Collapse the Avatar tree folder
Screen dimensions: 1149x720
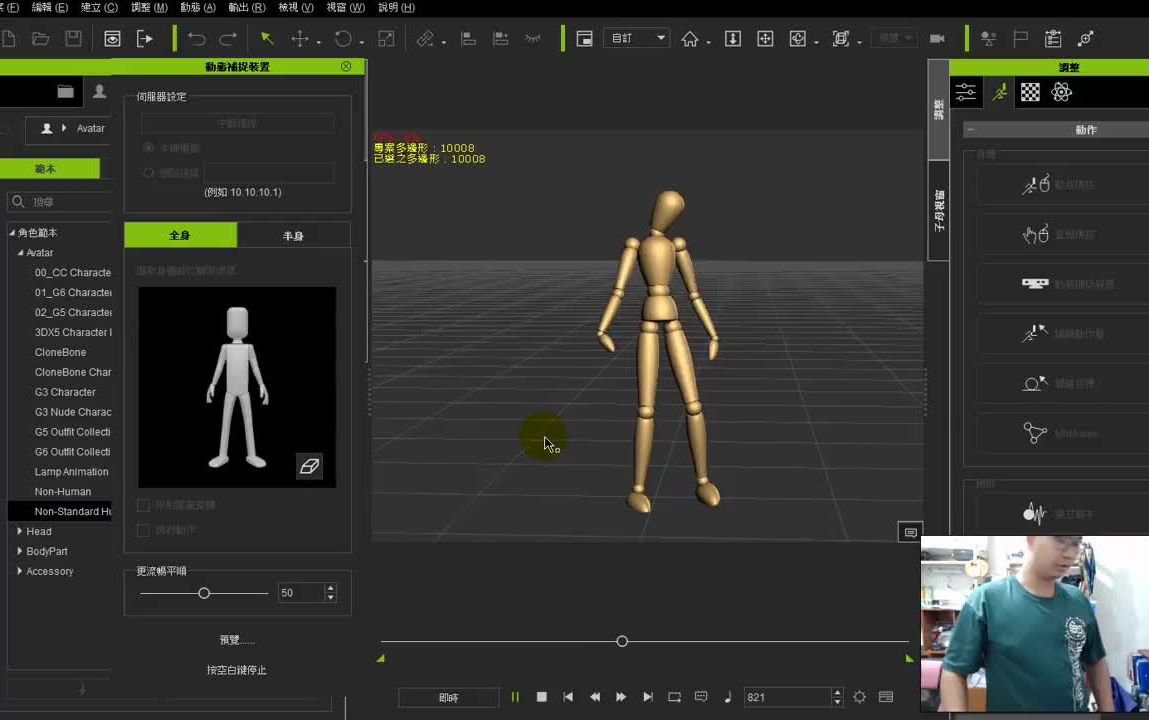[20, 253]
